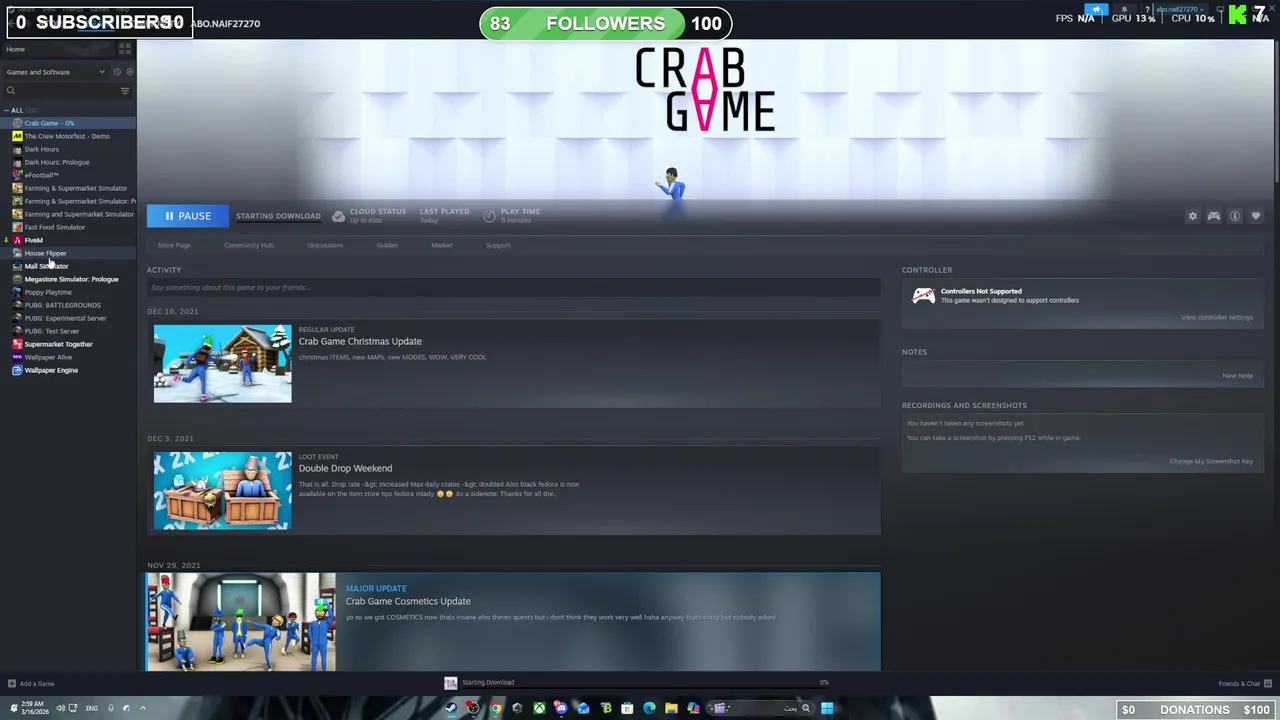Select House Flipper in library
The width and height of the screenshot is (1280, 720).
tap(68, 253)
